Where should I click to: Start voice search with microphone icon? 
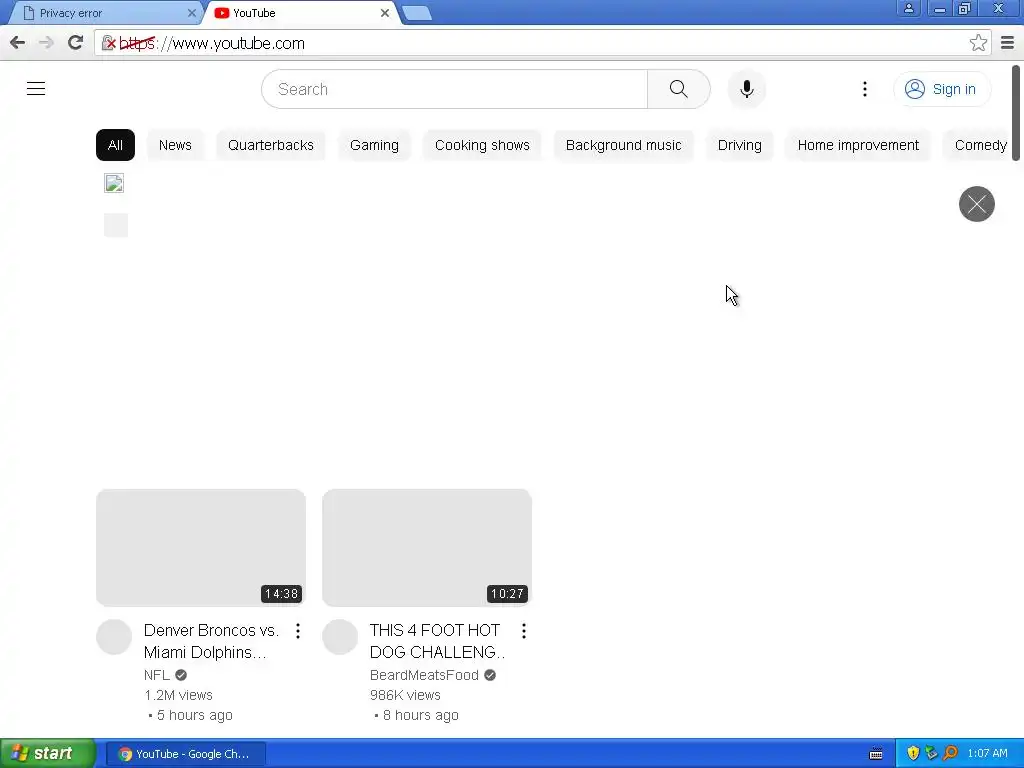tap(746, 89)
